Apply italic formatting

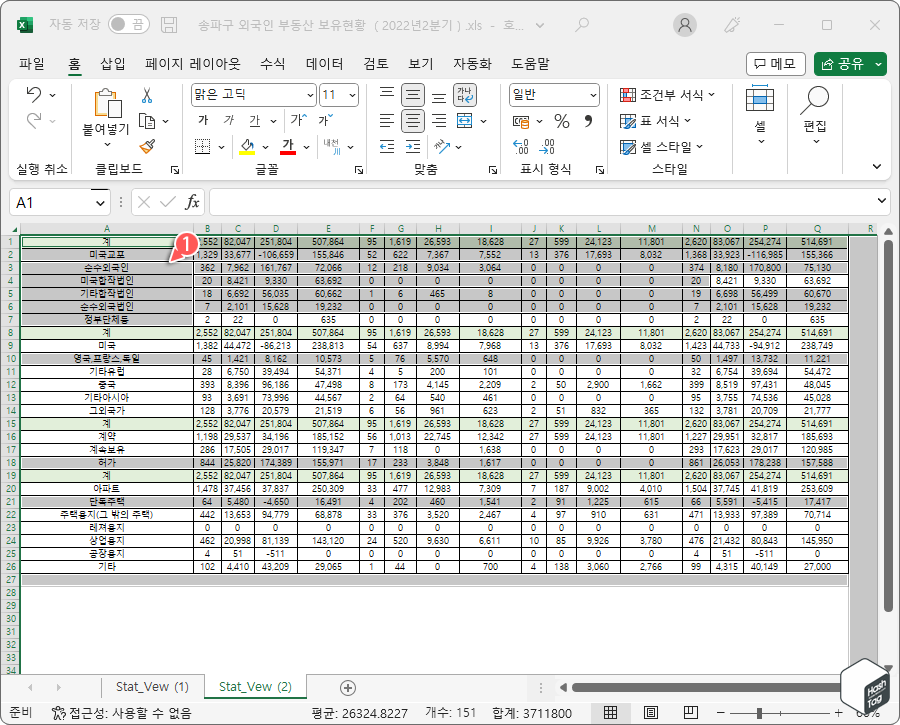point(228,120)
